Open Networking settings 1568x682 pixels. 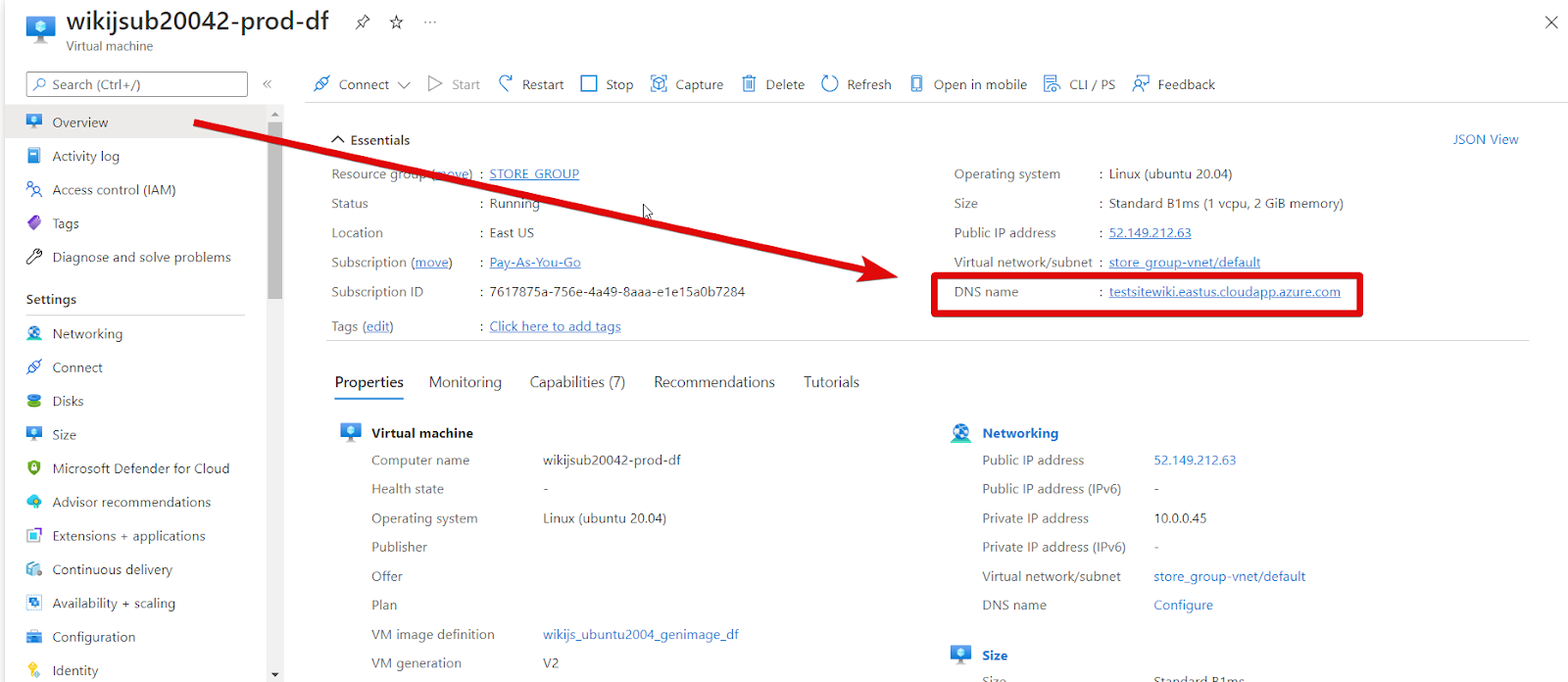tap(87, 334)
